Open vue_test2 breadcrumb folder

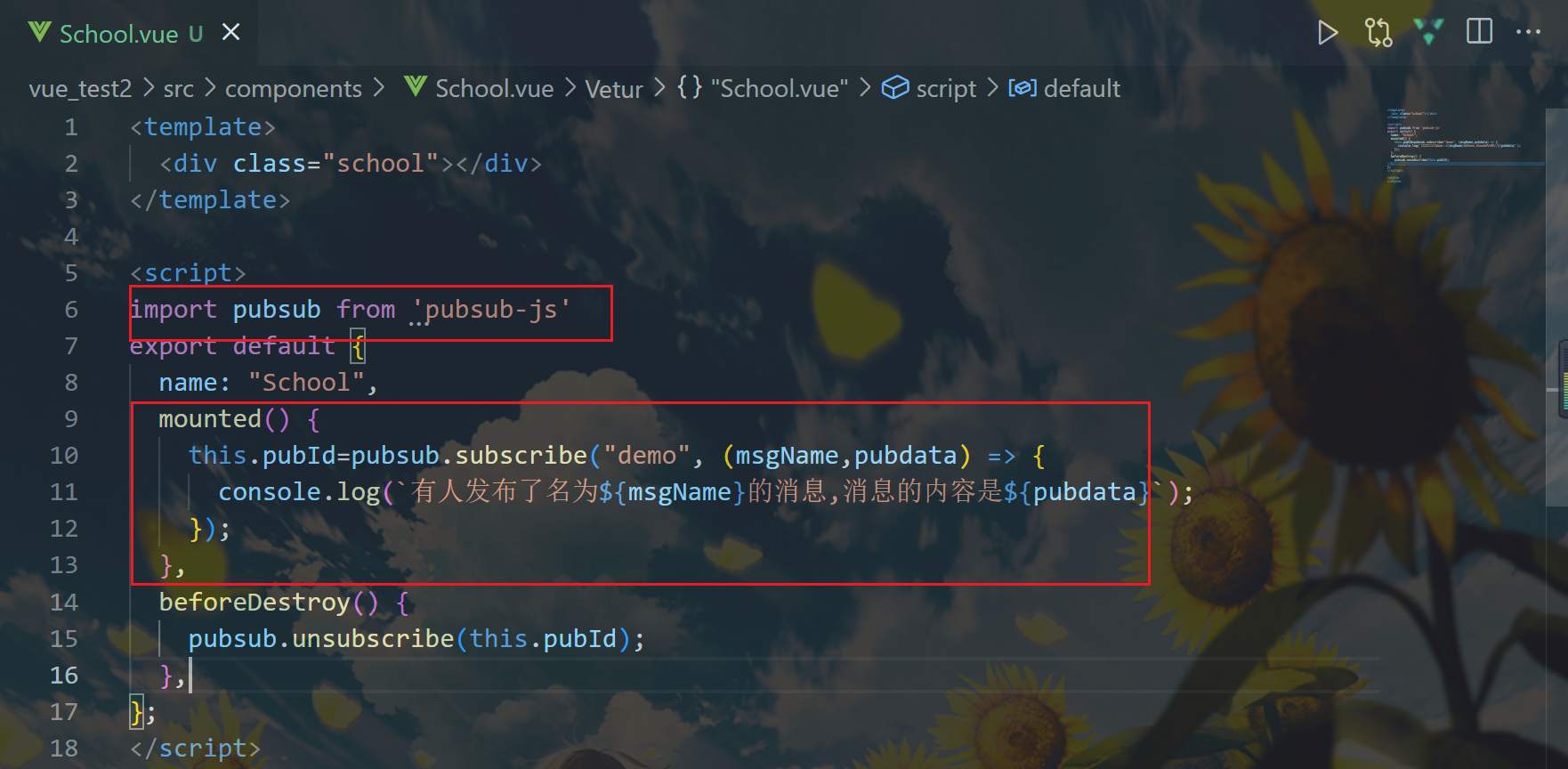tap(80, 89)
